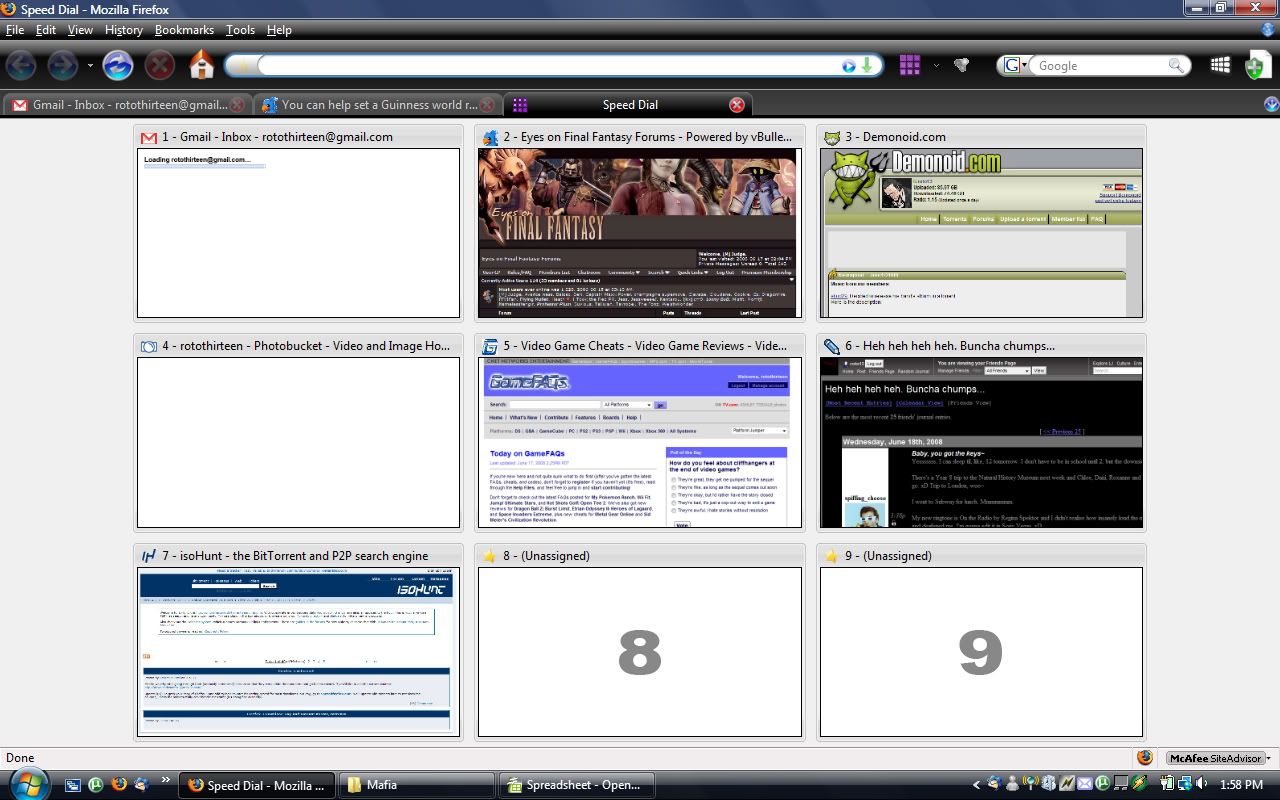Launch uTorrent from quick launch
This screenshot has height=800, width=1280.
point(96,785)
